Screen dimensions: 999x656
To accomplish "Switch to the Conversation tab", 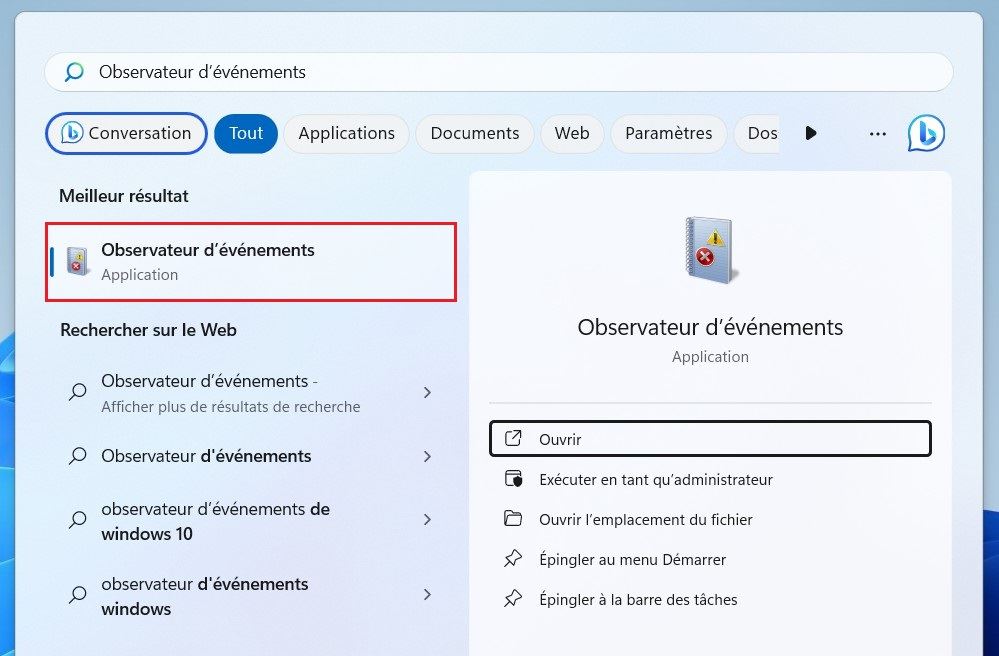I will tap(126, 133).
